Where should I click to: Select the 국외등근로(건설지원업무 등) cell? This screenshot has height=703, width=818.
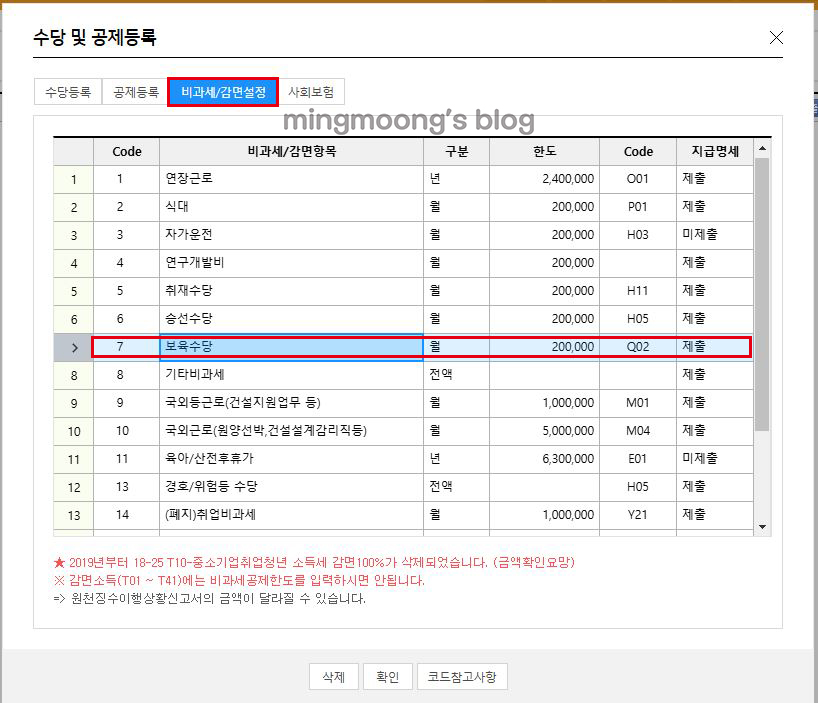pos(291,403)
